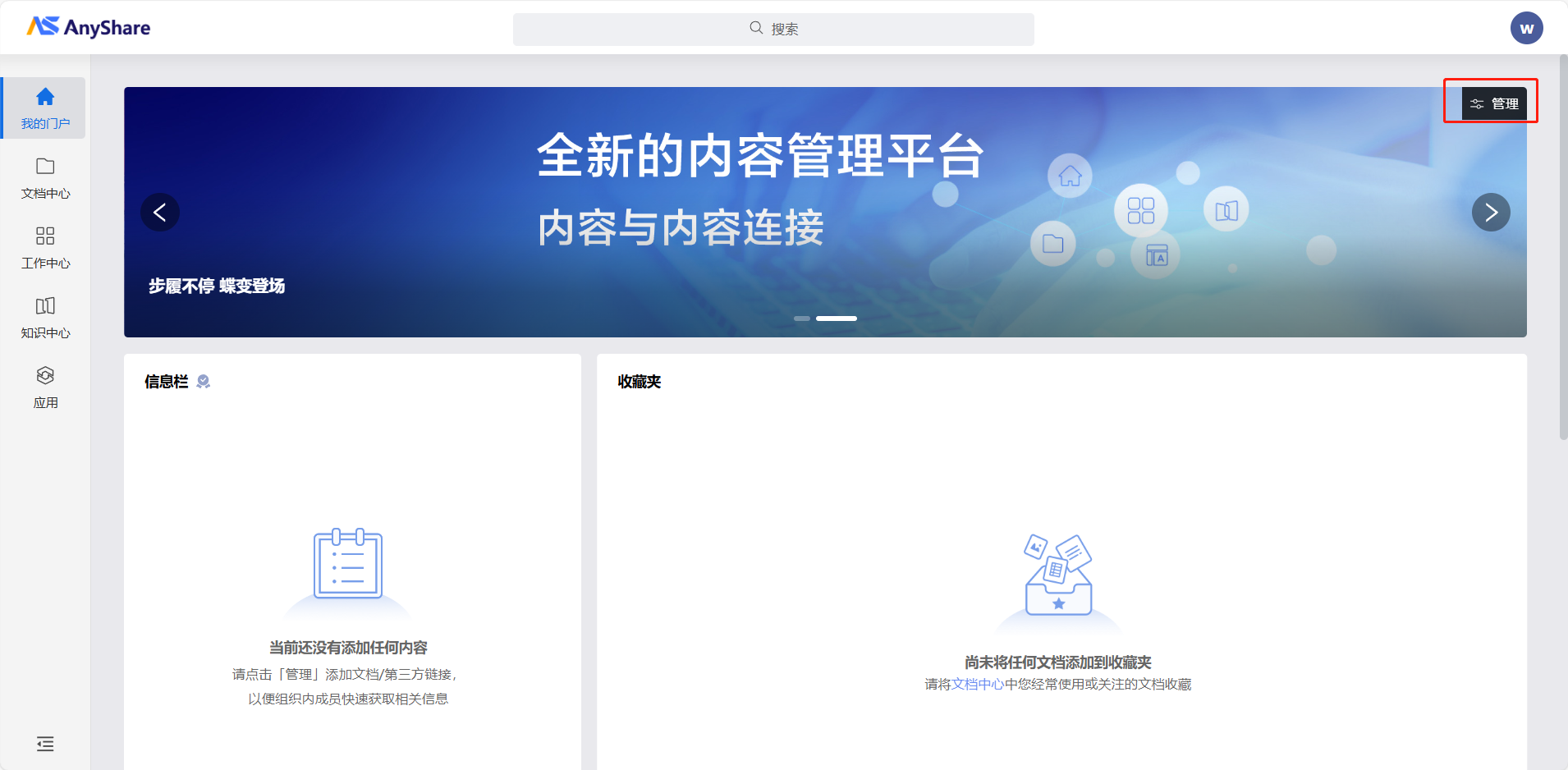The height and width of the screenshot is (770, 1568).
Task: Click the 全新的内容管理平台 banner image
Action: pyautogui.click(x=825, y=212)
